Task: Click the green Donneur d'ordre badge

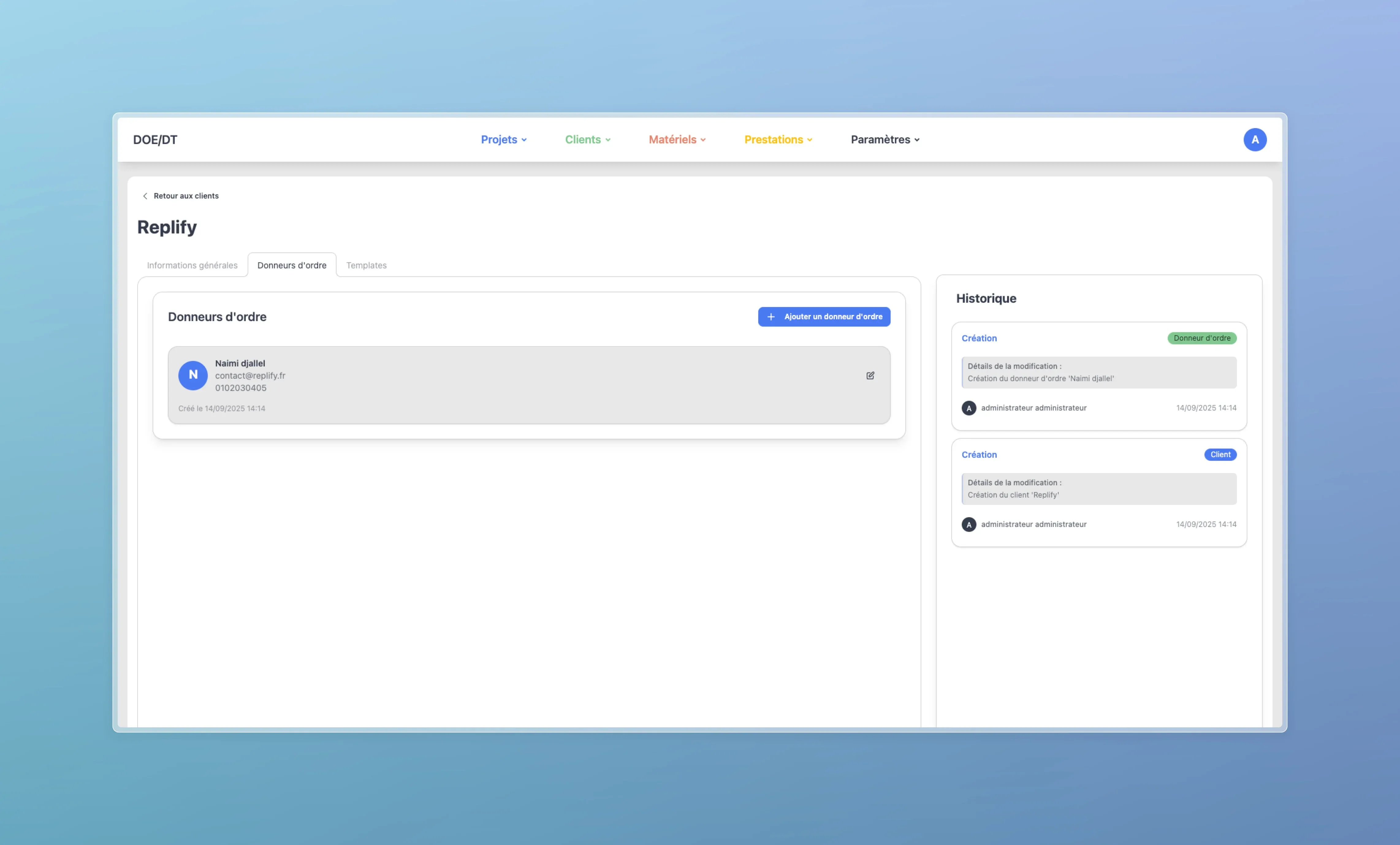Action: pos(1202,339)
